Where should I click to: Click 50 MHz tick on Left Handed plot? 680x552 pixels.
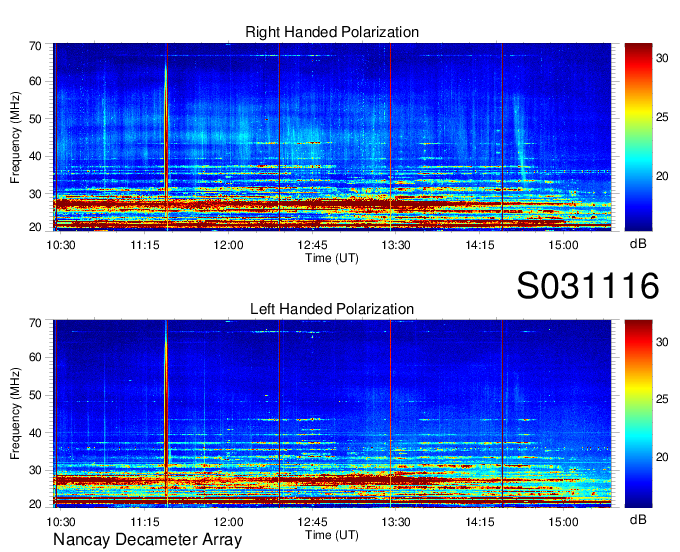[36, 395]
